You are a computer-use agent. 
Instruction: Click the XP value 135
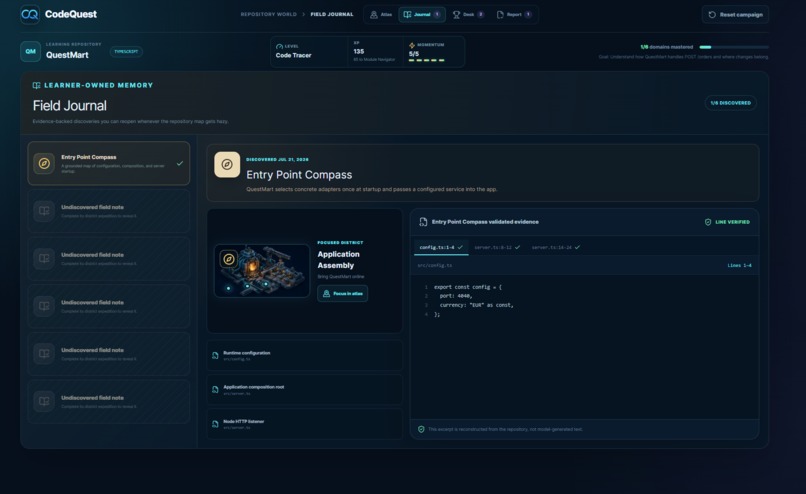[359, 51]
